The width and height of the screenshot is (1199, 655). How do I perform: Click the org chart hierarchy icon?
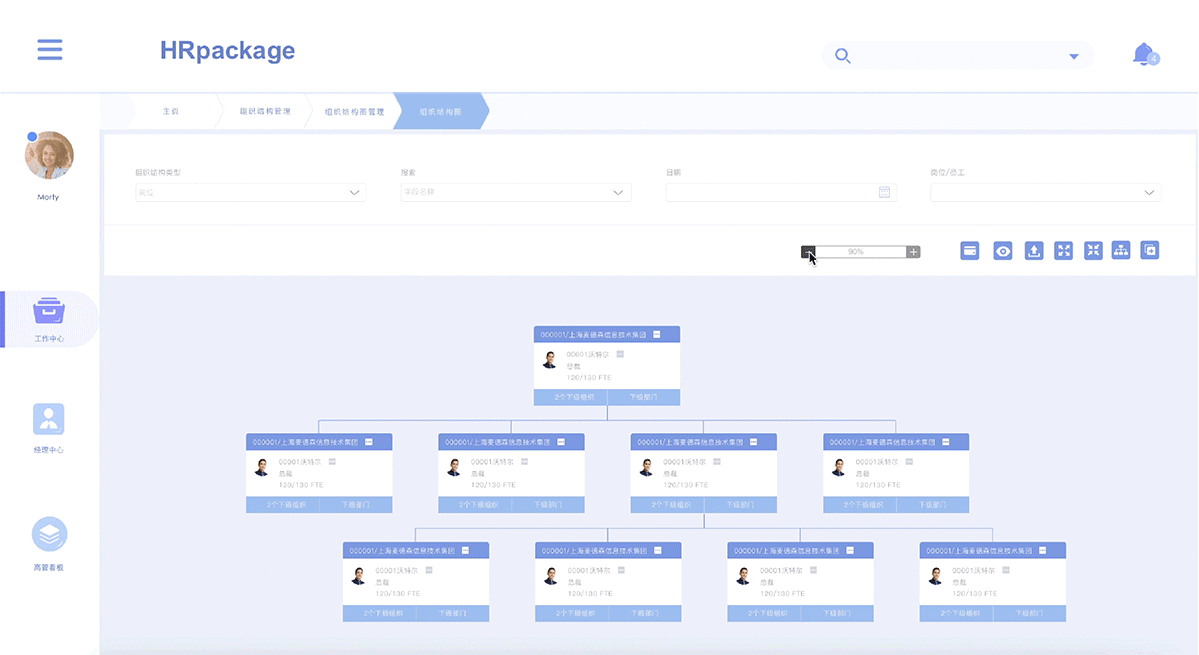1121,251
